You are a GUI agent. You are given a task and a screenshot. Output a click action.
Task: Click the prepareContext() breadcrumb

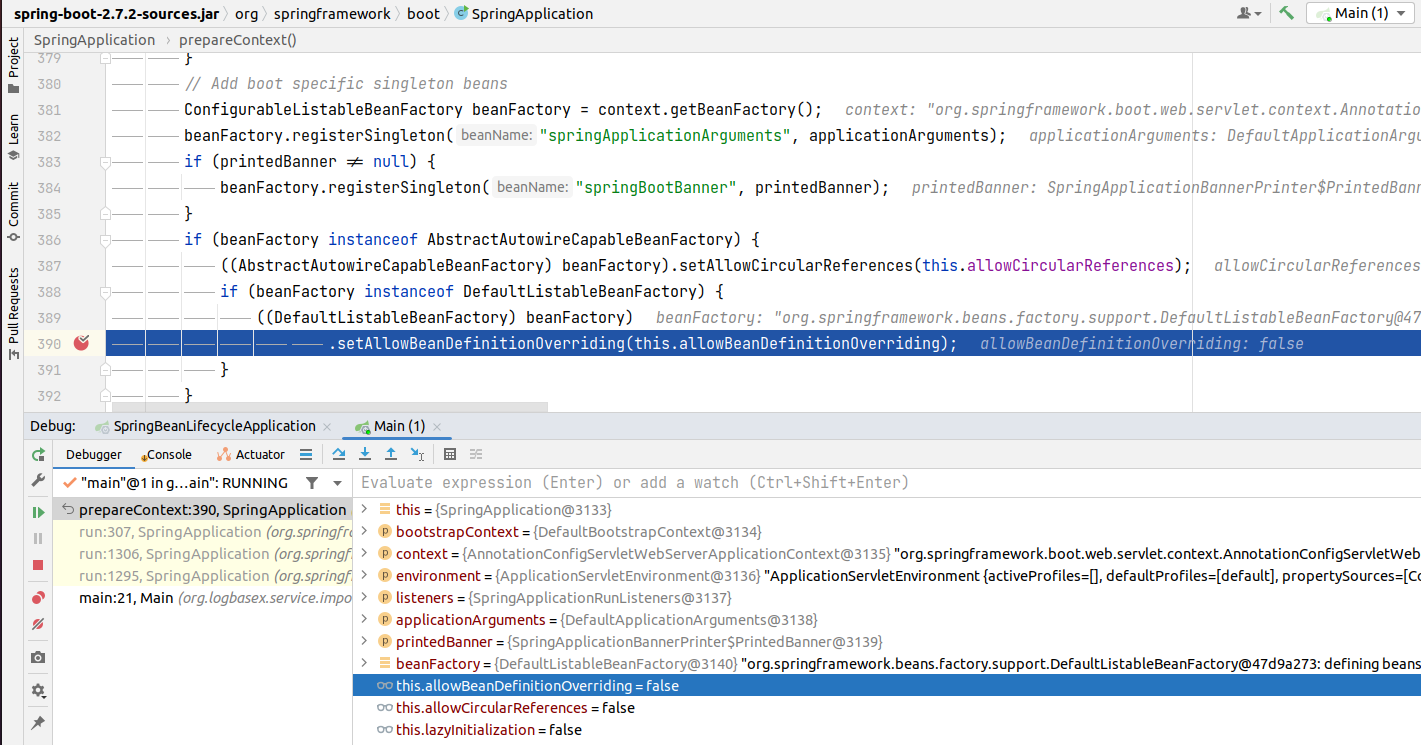[x=237, y=40]
